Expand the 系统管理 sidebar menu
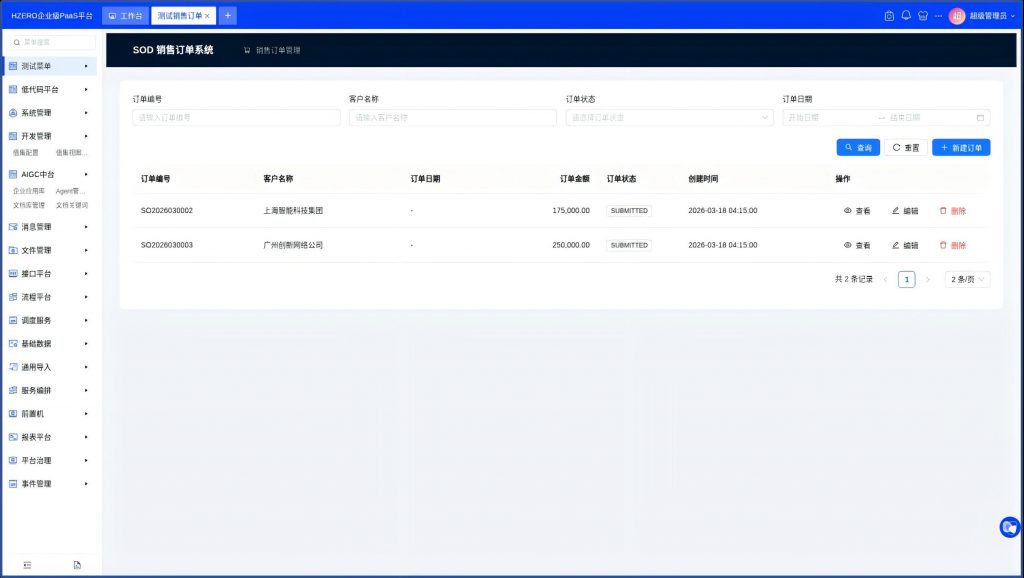 pyautogui.click(x=50, y=113)
